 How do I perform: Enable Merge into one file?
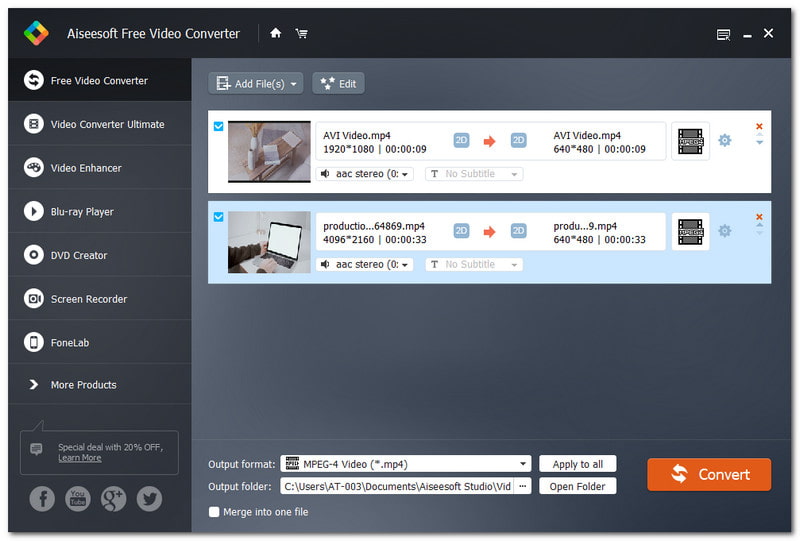click(x=214, y=512)
